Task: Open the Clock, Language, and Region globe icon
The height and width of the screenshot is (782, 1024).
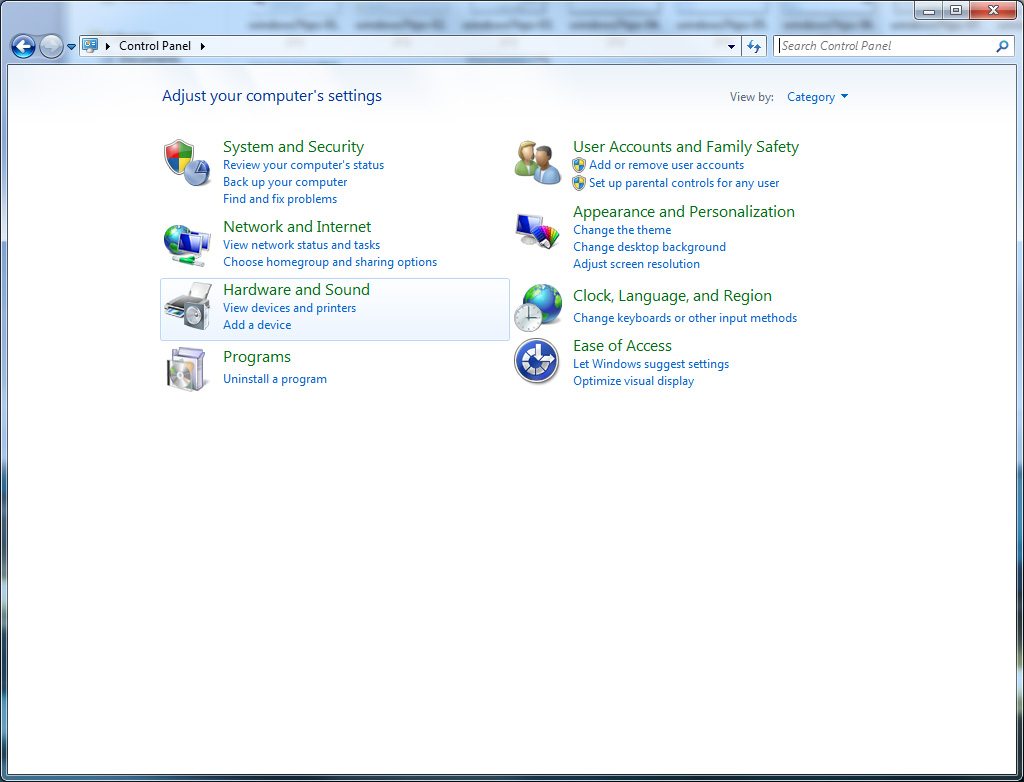Action: click(x=537, y=307)
